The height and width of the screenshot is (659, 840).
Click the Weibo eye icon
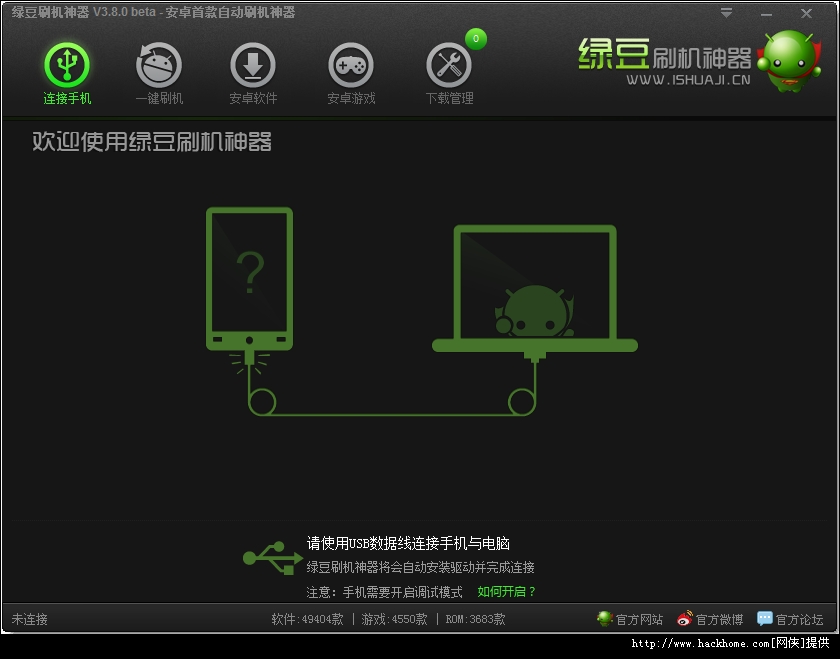click(684, 619)
